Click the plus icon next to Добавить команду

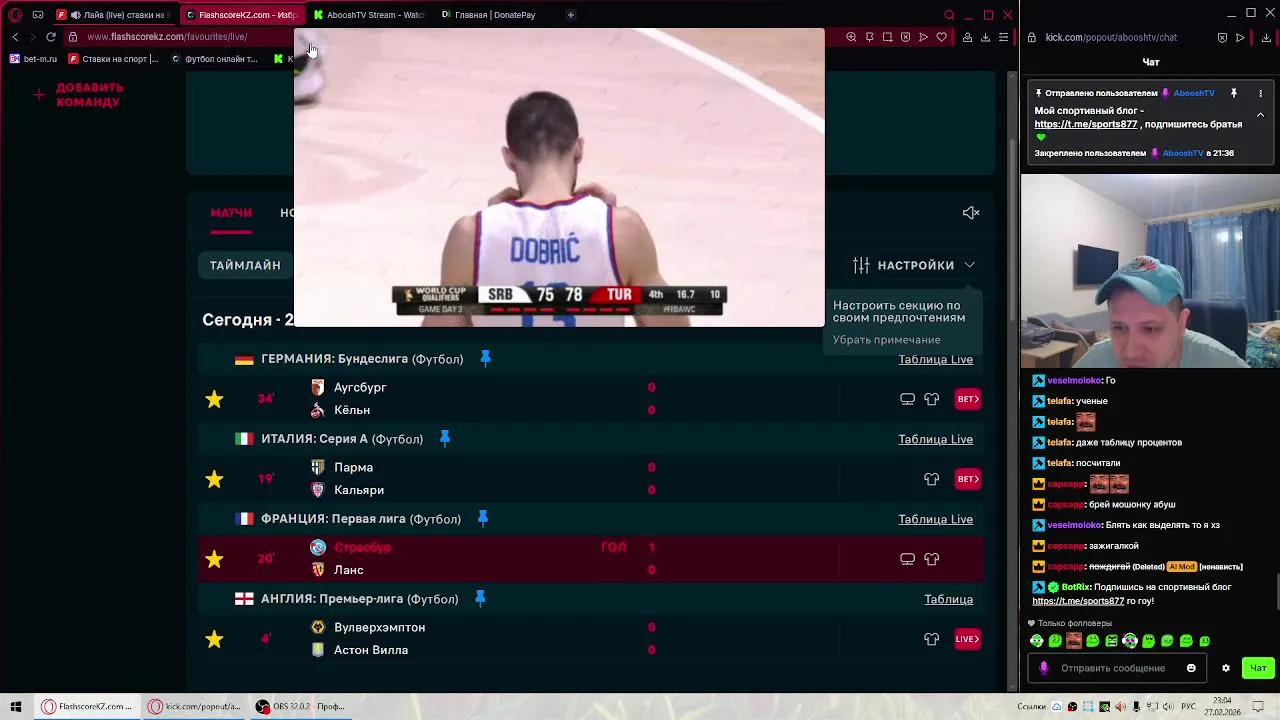pyautogui.click(x=39, y=95)
